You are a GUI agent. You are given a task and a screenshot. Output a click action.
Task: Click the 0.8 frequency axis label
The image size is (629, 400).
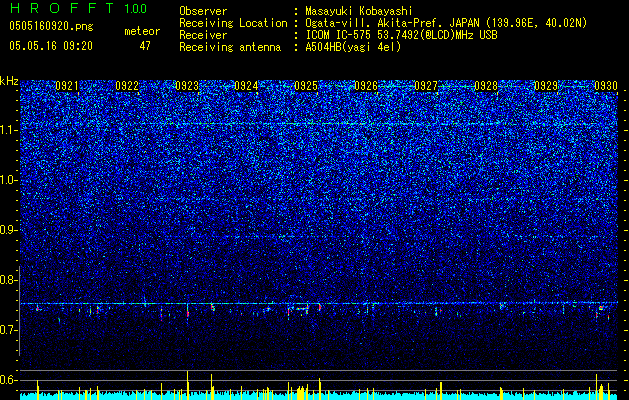click(9, 280)
